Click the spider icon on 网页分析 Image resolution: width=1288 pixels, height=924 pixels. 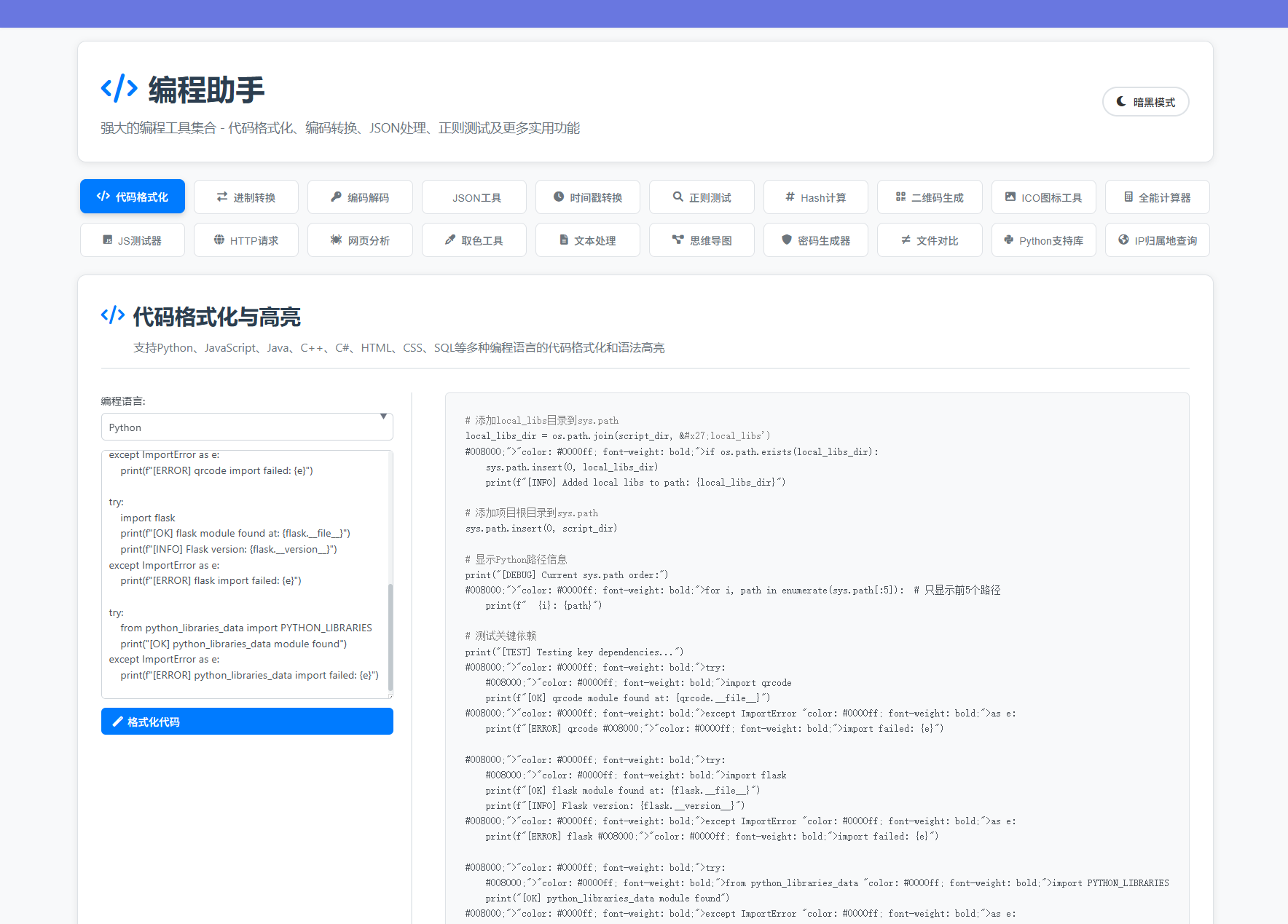click(336, 240)
